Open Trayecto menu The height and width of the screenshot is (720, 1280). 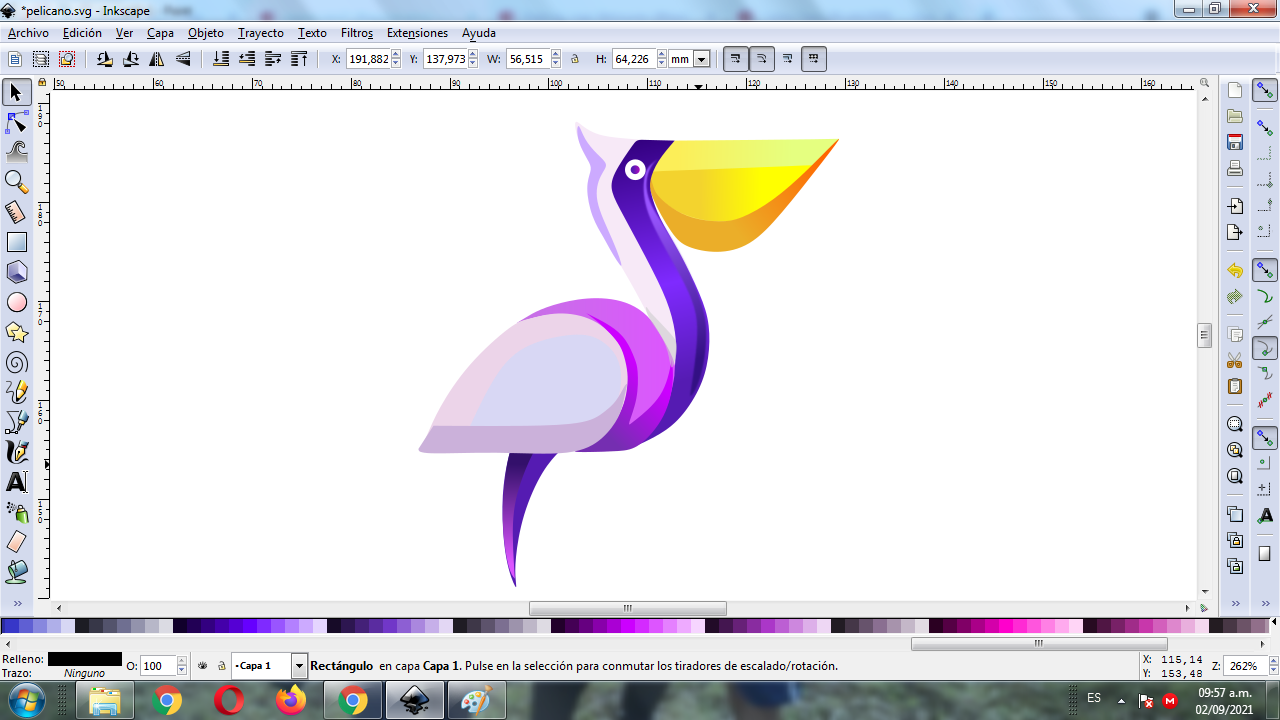click(x=261, y=33)
